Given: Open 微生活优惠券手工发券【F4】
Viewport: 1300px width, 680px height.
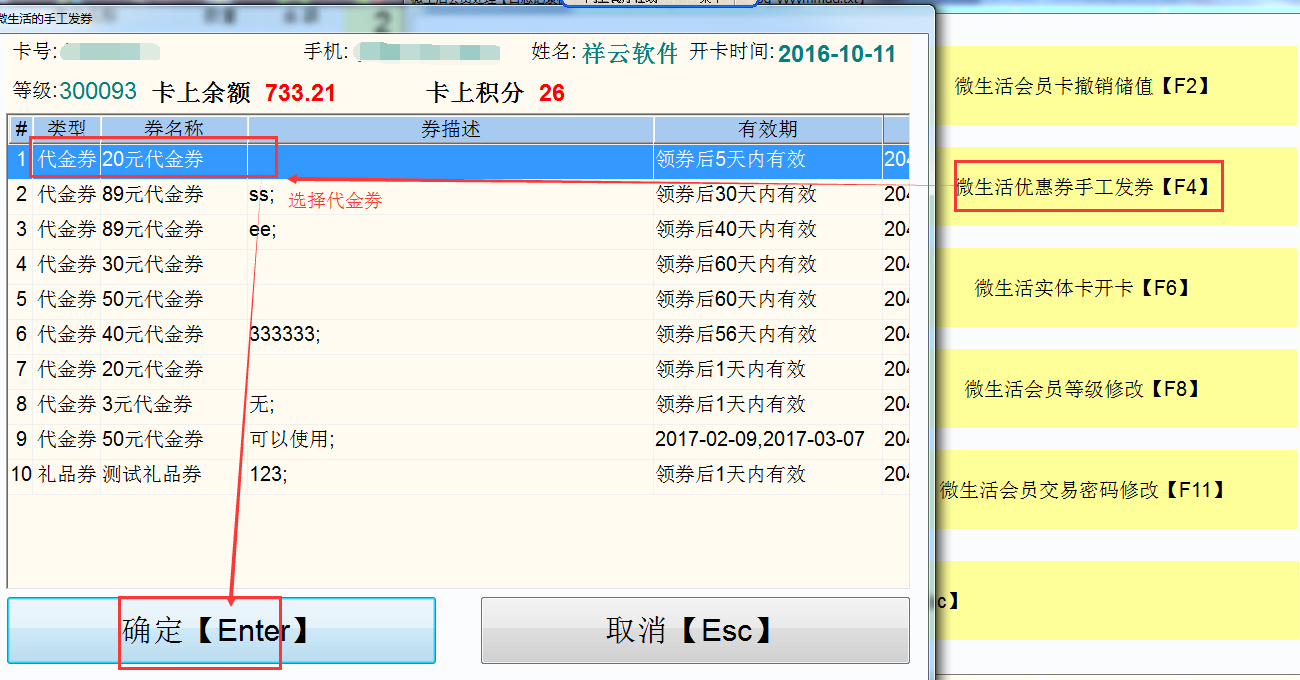Looking at the screenshot, I should pyautogui.click(x=1088, y=187).
